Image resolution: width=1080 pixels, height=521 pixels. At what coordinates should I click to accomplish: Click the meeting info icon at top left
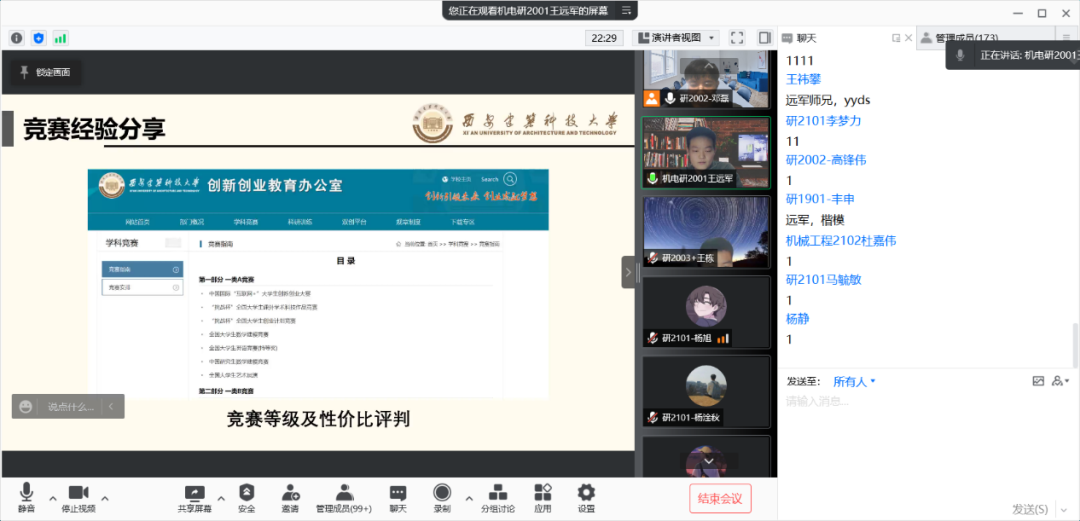(17, 38)
